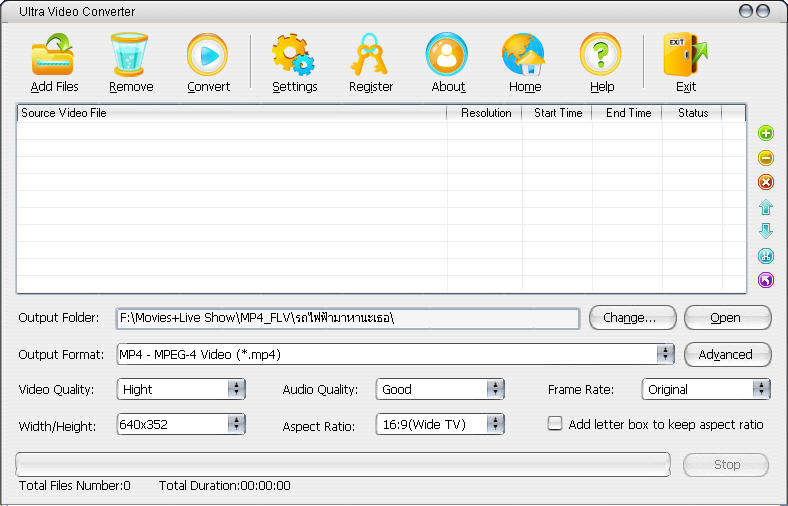Open the About person icon
This screenshot has height=506, width=788.
[447, 54]
